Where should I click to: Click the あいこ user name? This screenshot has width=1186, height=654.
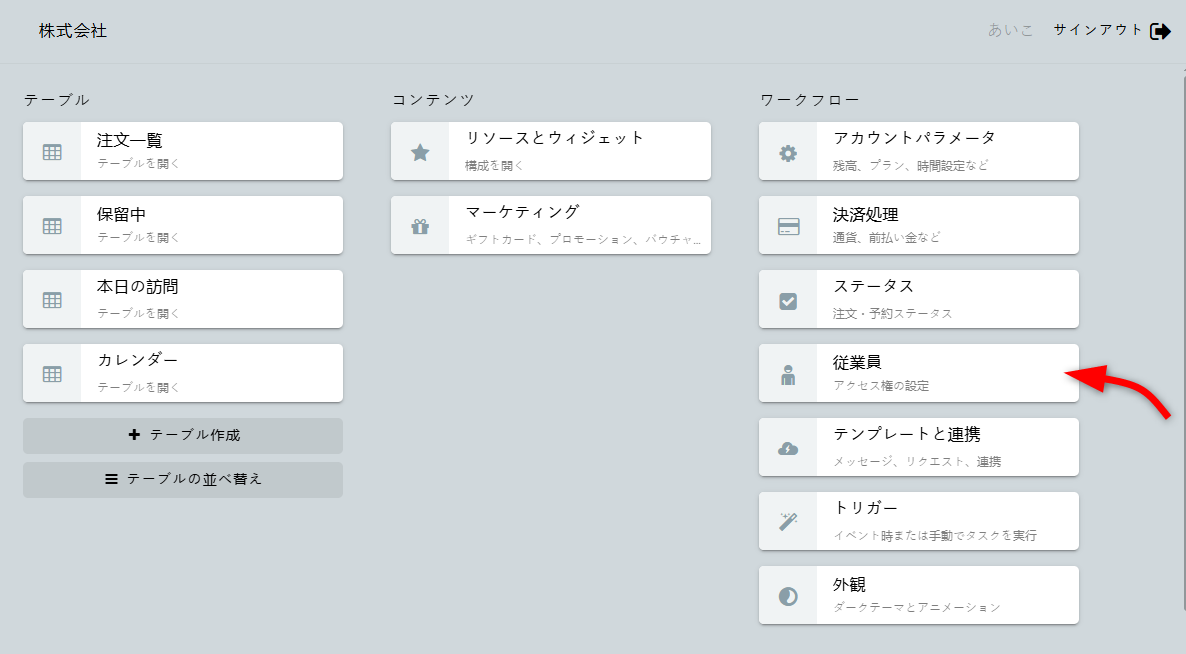(x=1010, y=30)
